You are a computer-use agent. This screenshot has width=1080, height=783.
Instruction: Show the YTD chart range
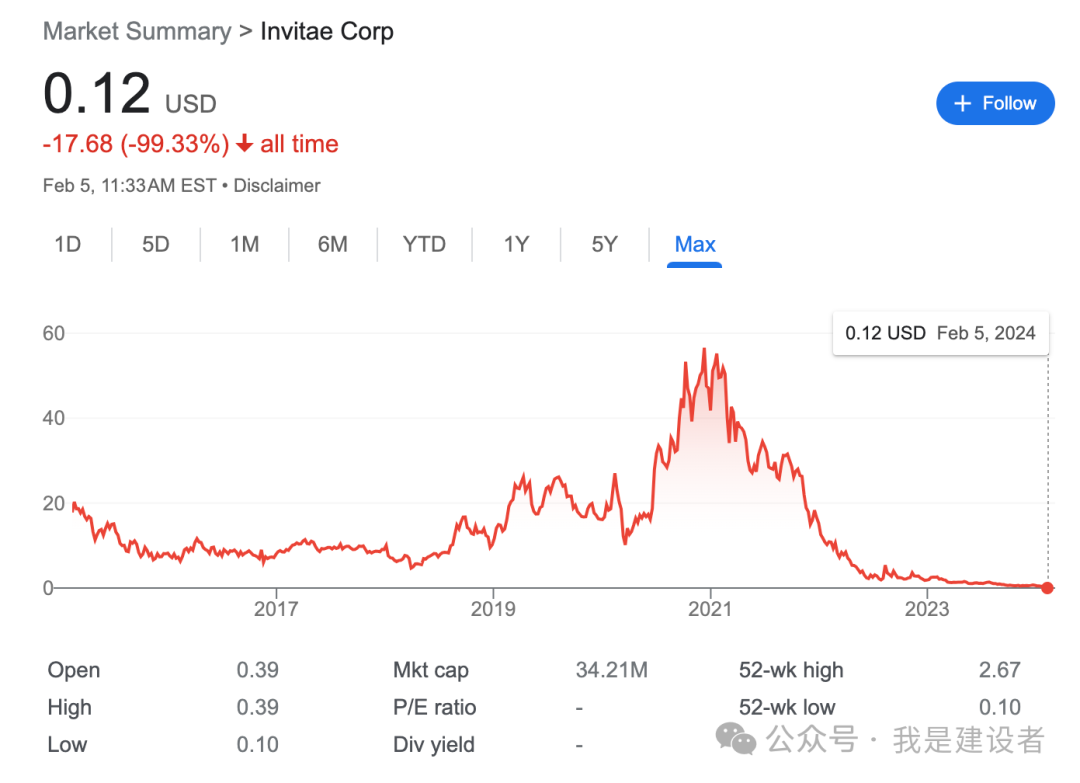coord(424,244)
